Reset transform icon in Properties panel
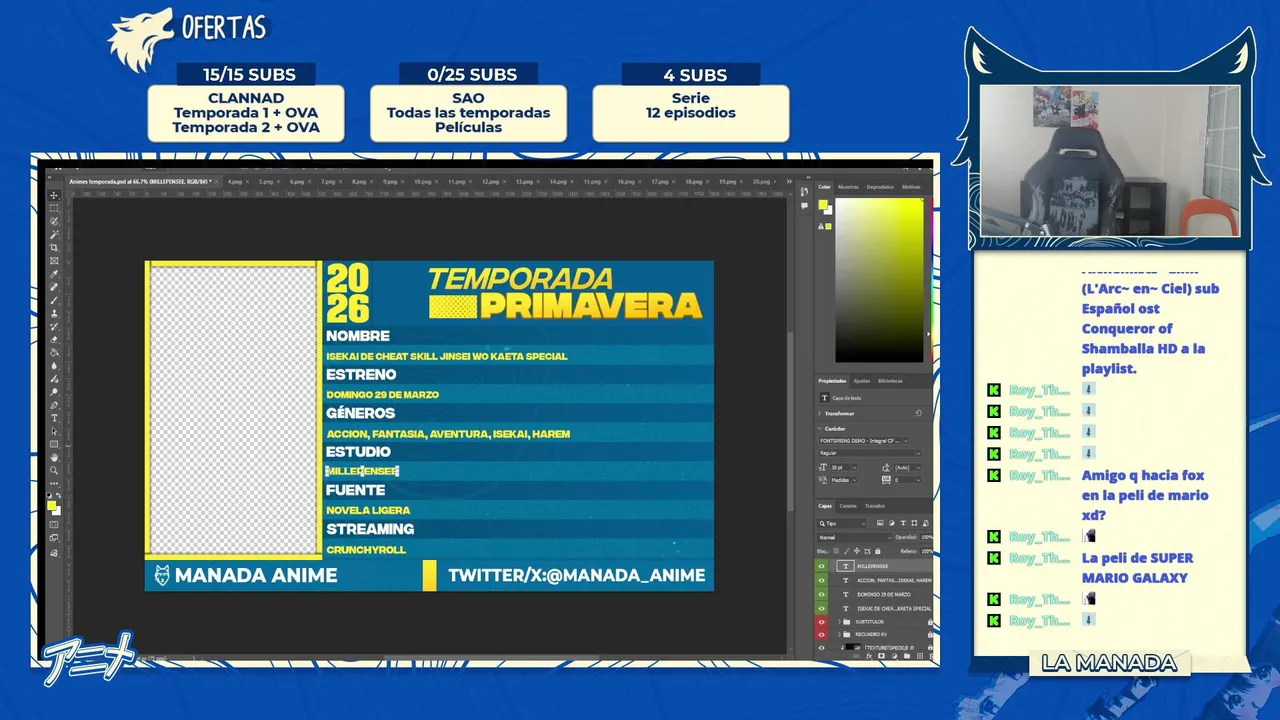1280x720 pixels. pyautogui.click(x=919, y=413)
